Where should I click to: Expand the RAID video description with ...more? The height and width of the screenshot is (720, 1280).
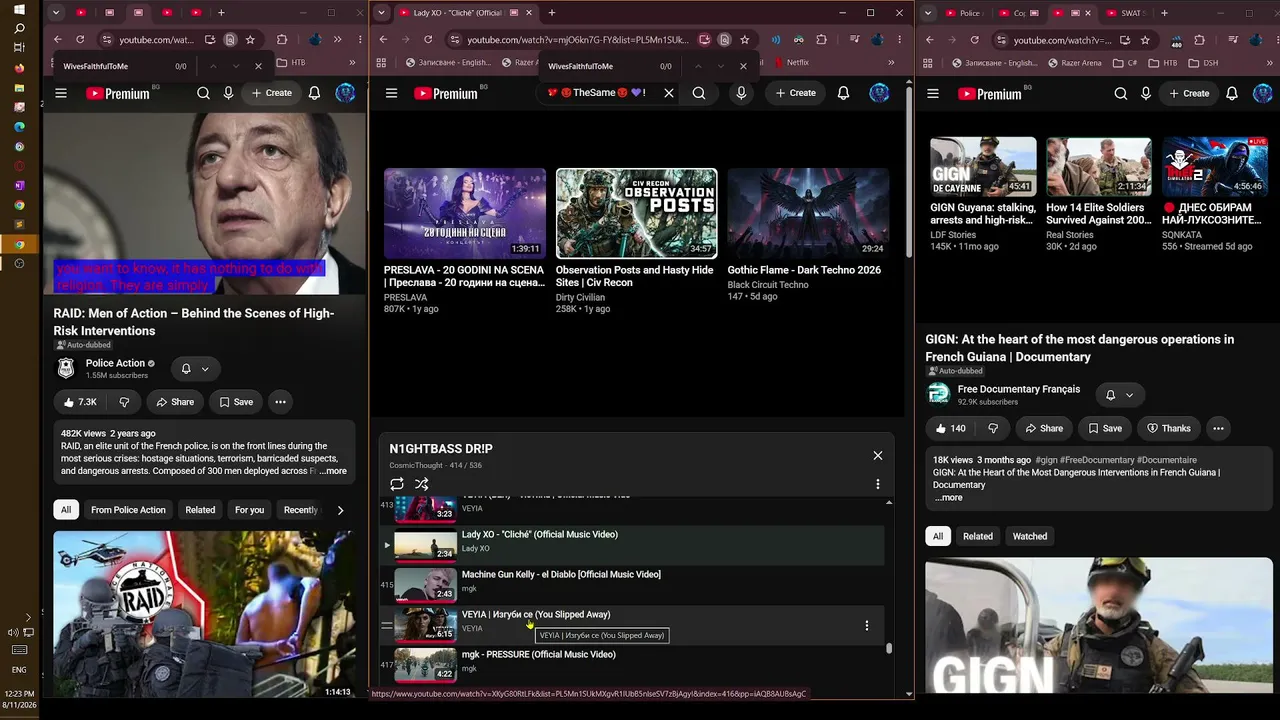333,471
